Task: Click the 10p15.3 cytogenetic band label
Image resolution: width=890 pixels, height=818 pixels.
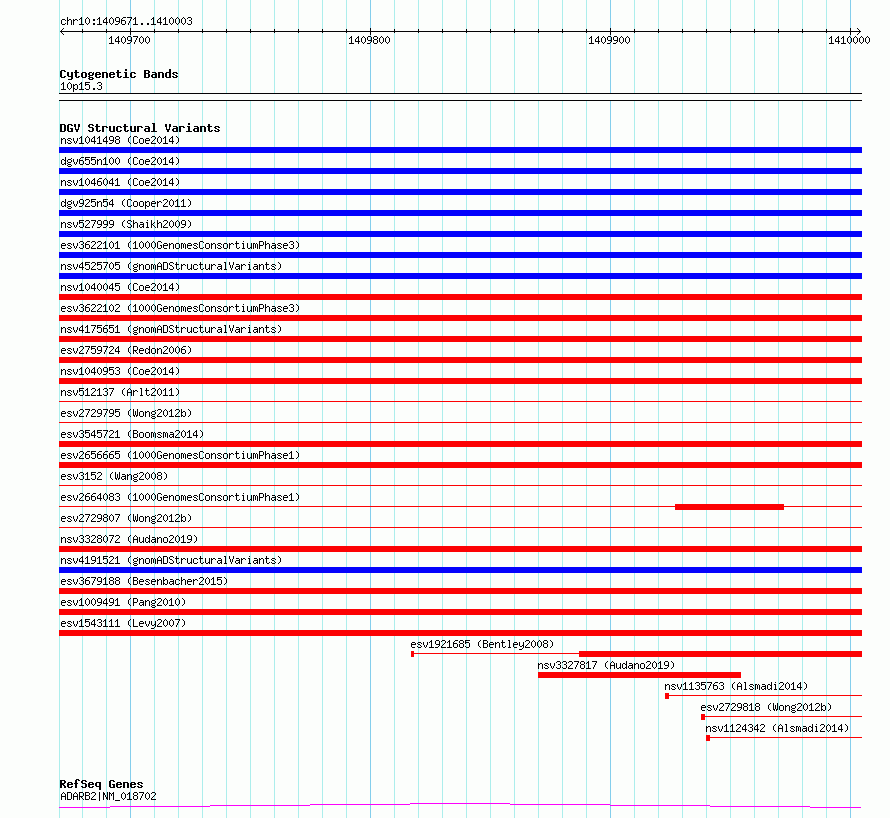Action: coord(81,86)
